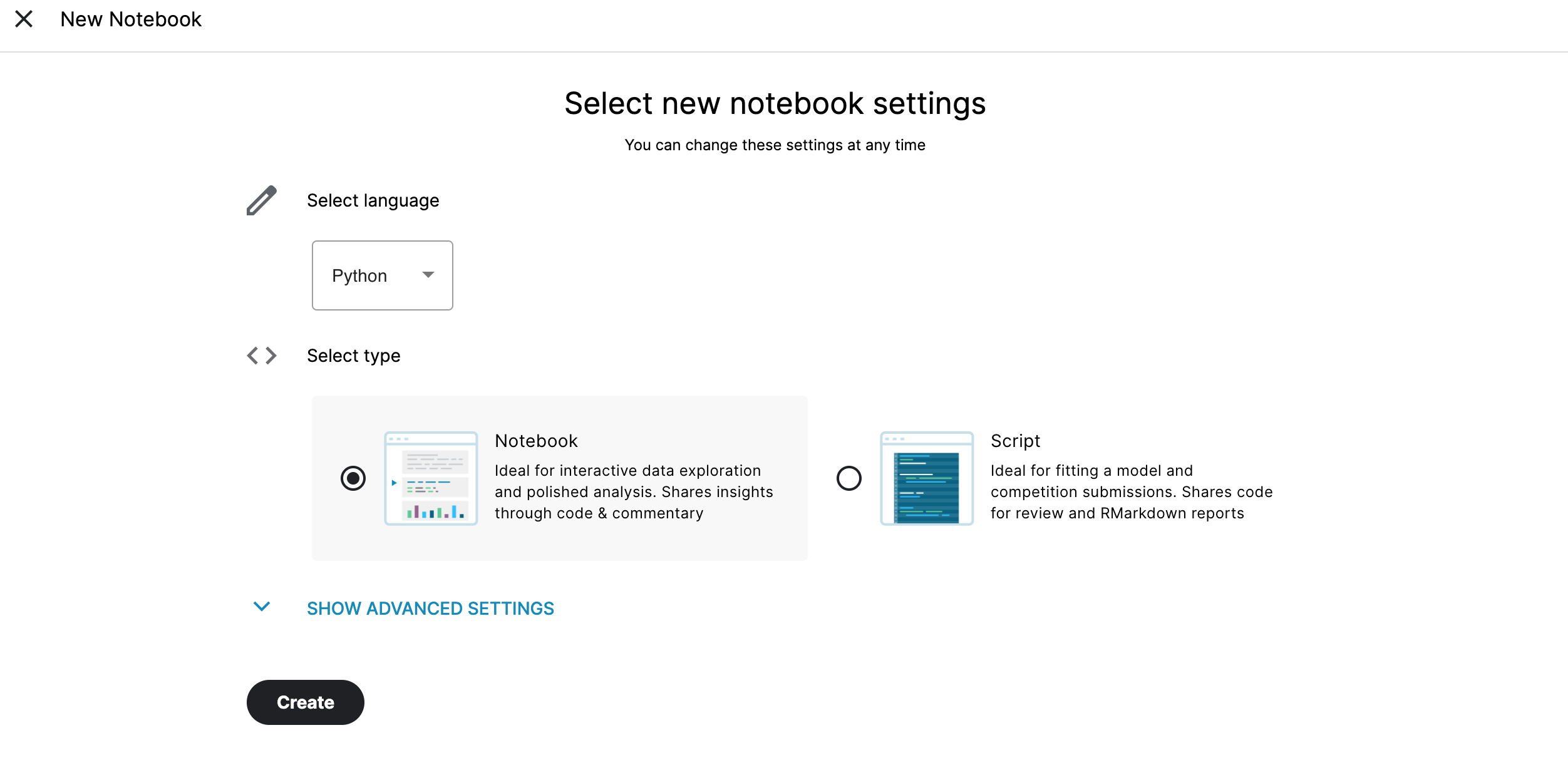Image resolution: width=1568 pixels, height=765 pixels.
Task: Click the Select type label
Action: coord(353,356)
